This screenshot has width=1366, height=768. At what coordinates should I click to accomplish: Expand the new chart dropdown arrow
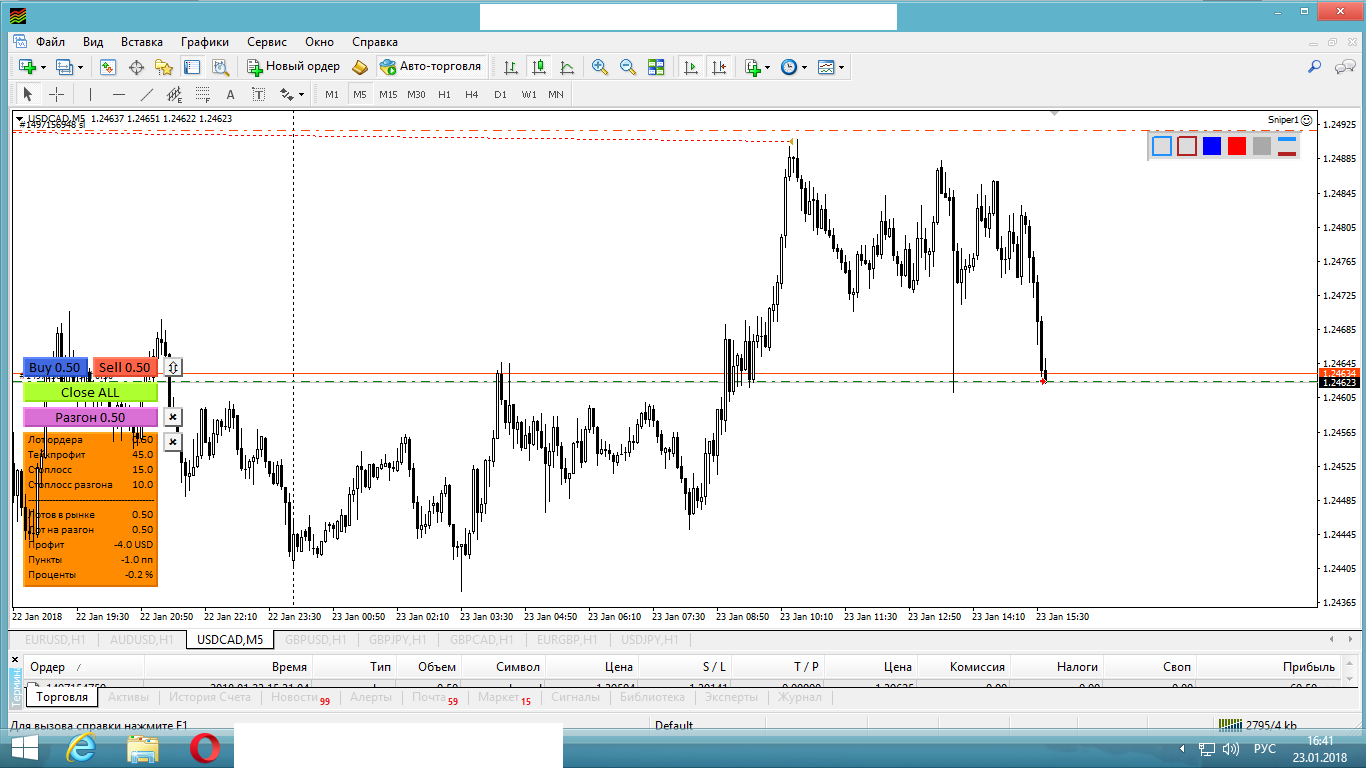pyautogui.click(x=43, y=68)
